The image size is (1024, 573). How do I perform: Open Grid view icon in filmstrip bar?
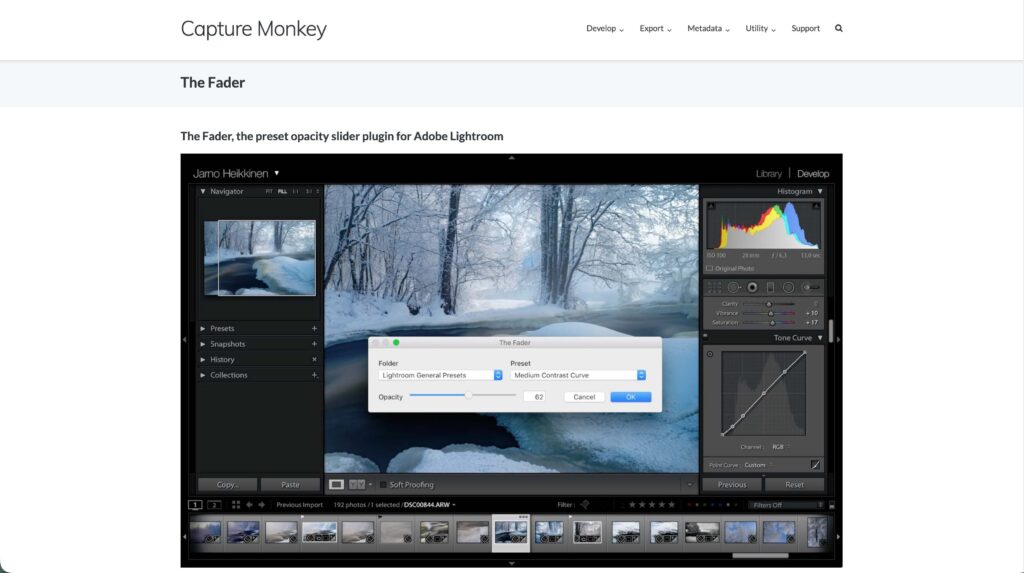236,505
